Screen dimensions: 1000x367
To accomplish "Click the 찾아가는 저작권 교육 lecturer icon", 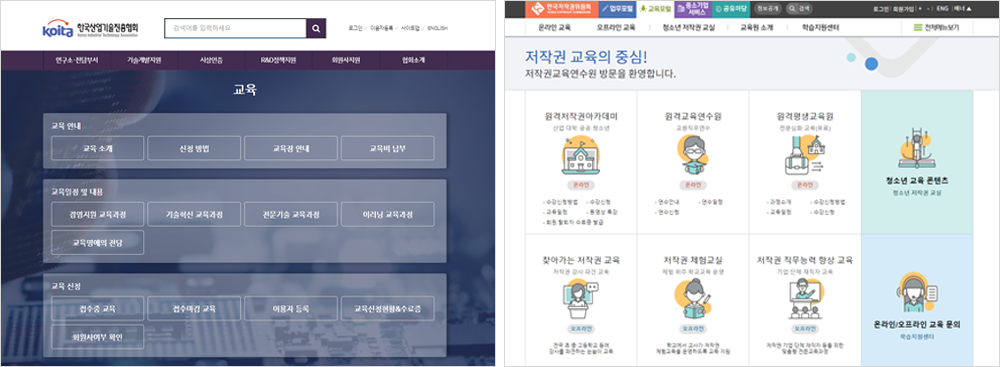I will click(580, 300).
